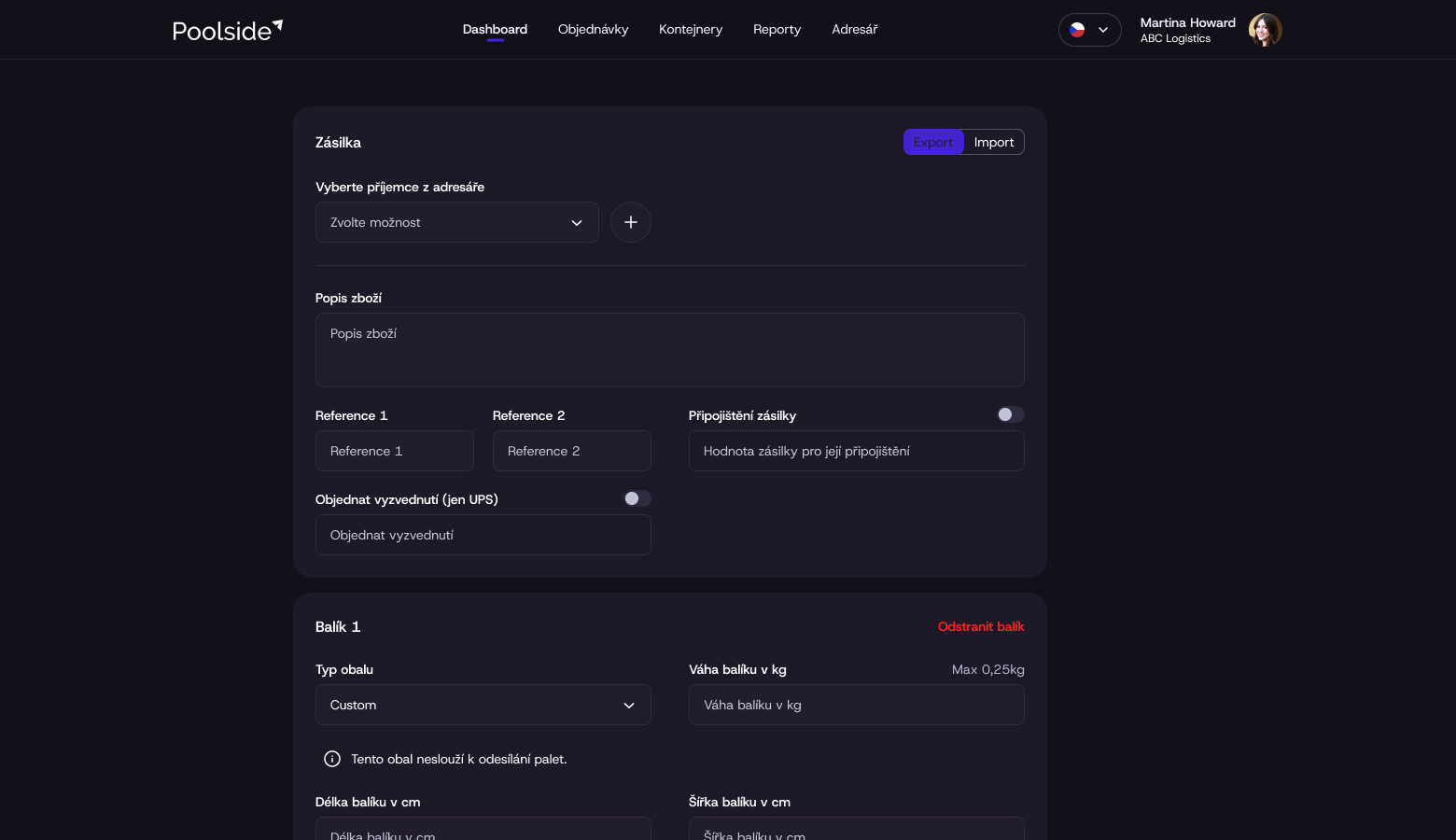Focus the Popis zboží text area
The width and height of the screenshot is (1456, 840).
pyautogui.click(x=670, y=350)
